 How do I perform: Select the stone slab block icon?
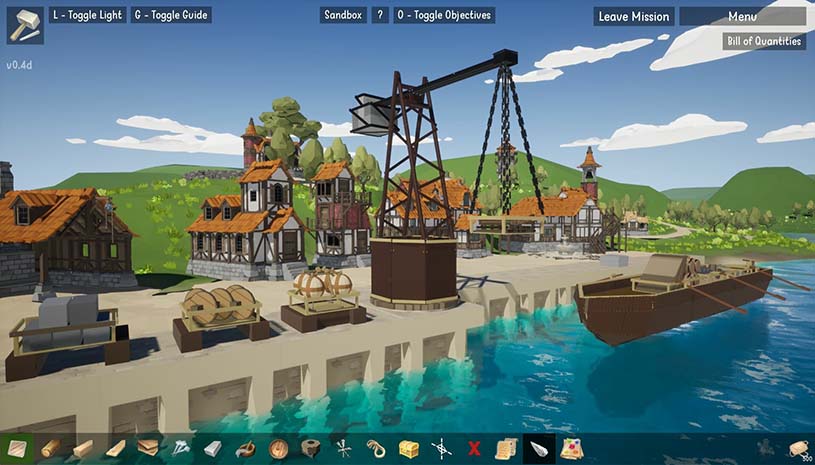(17, 448)
